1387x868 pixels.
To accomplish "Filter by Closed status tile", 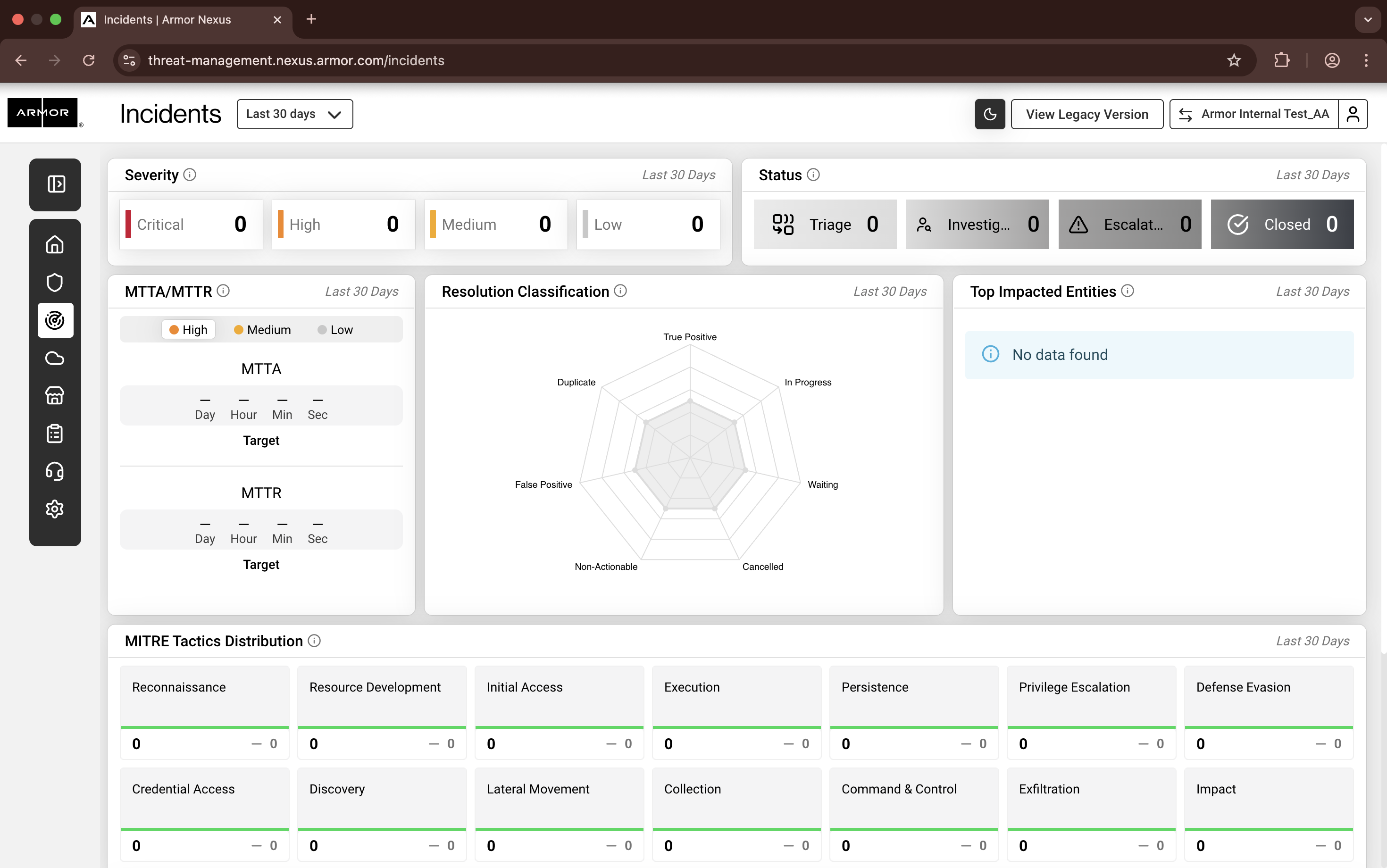I will click(1281, 225).
